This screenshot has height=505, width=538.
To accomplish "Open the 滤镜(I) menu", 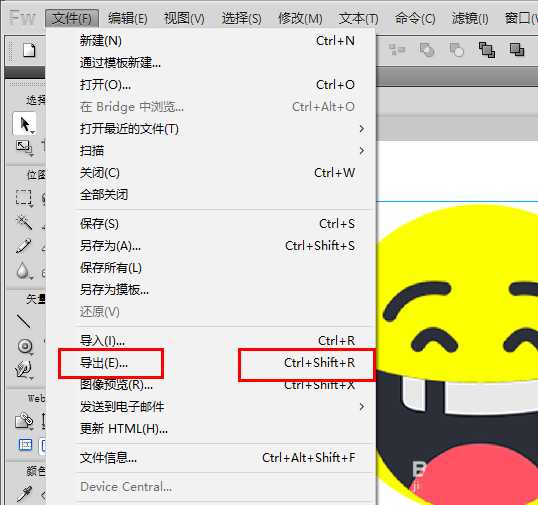I will click(470, 18).
